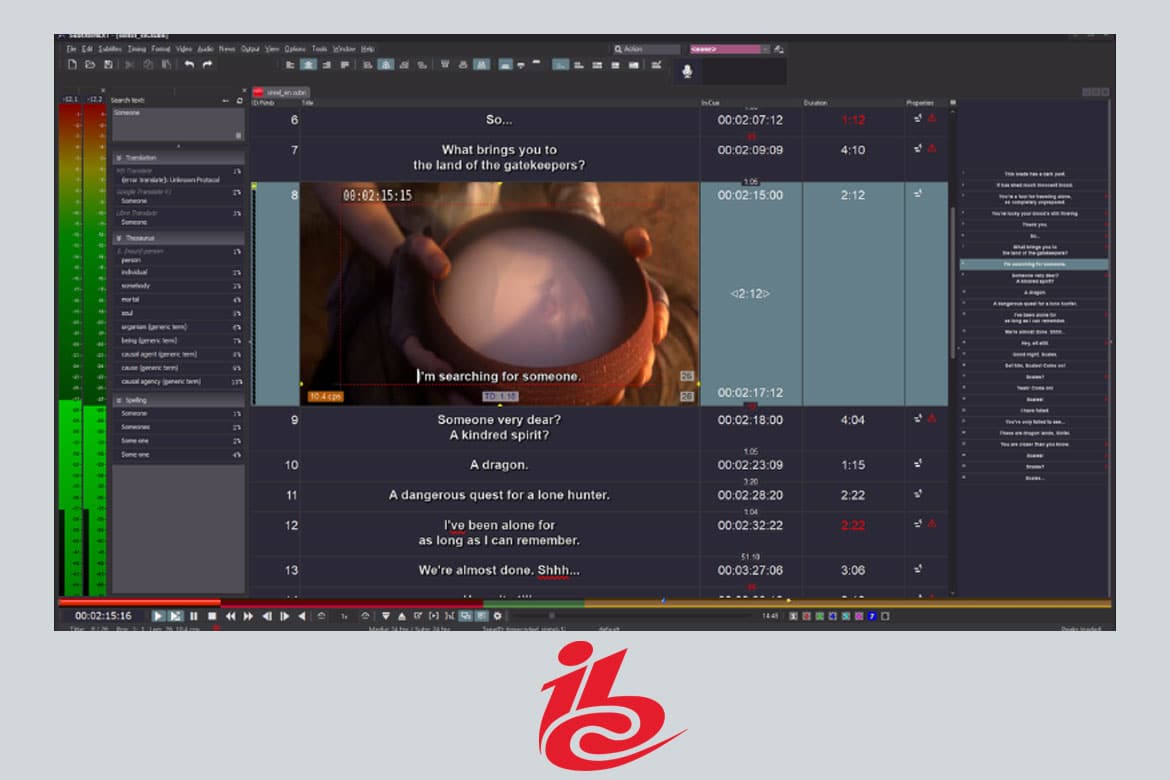
Task: Click the Open folder icon
Action: coord(90,65)
